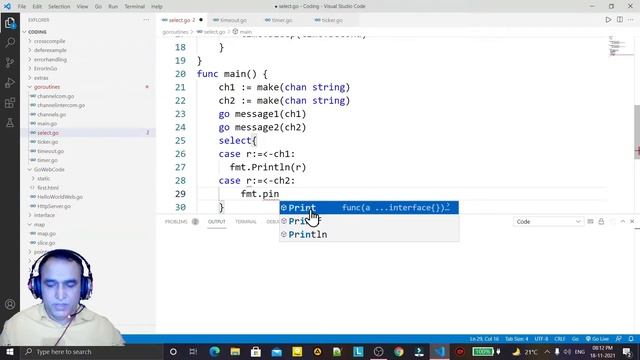
Task: Open the Accounts icon in activity bar
Action: [10, 304]
